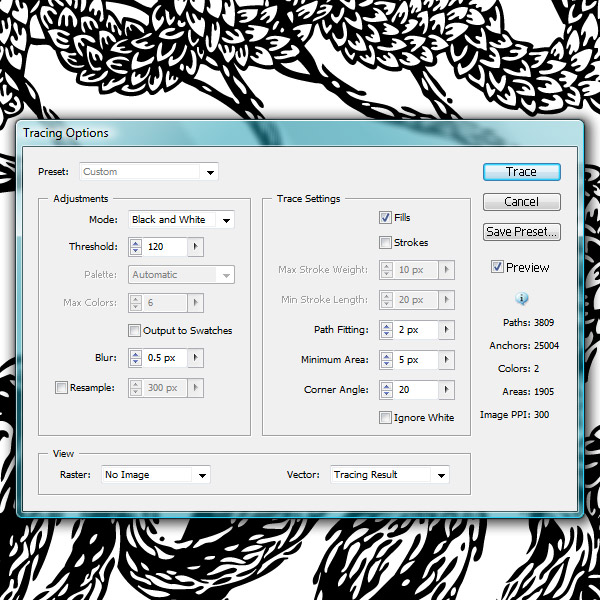
Task: Click the Paths: 3809 readout
Action: click(x=528, y=323)
